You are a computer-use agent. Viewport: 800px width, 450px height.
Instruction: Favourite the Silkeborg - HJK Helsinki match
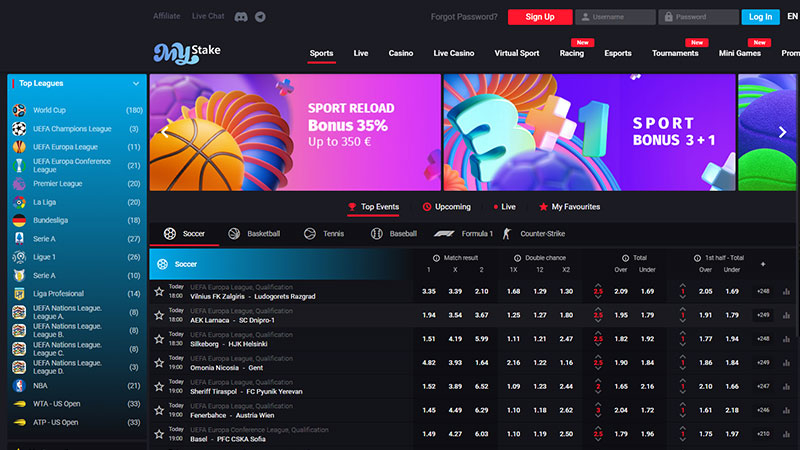159,339
